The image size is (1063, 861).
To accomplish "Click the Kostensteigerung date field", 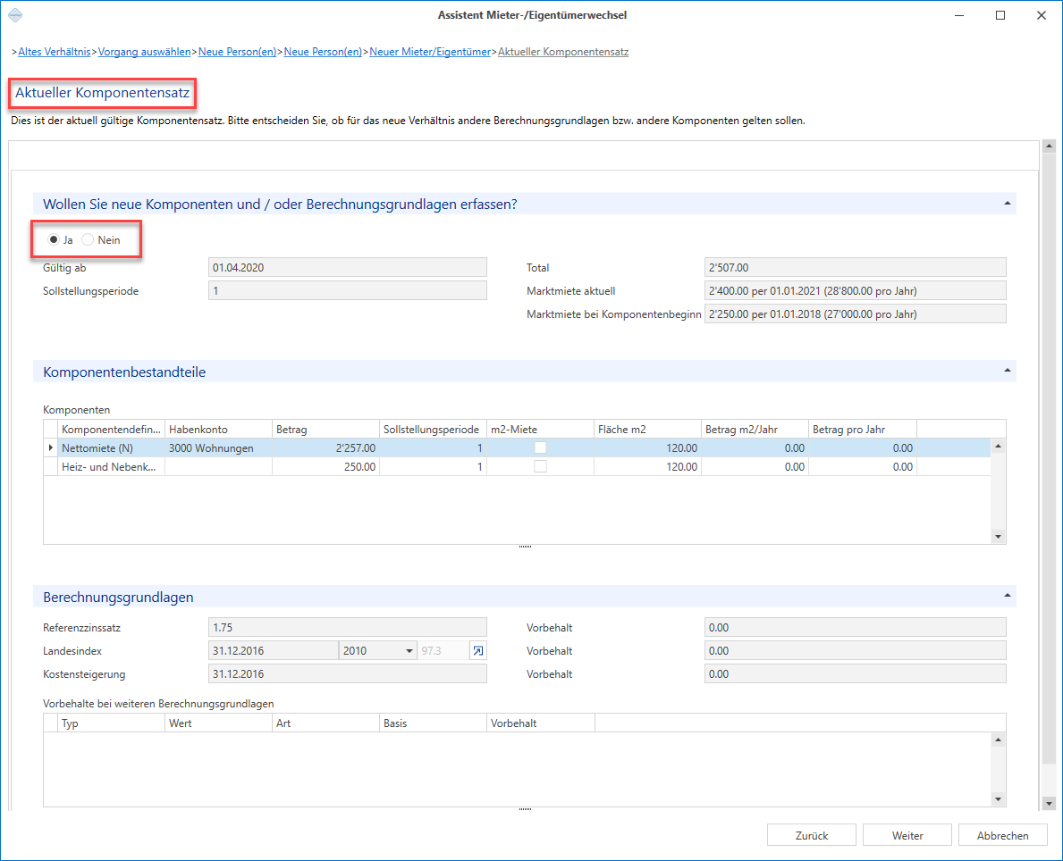I will click(347, 674).
